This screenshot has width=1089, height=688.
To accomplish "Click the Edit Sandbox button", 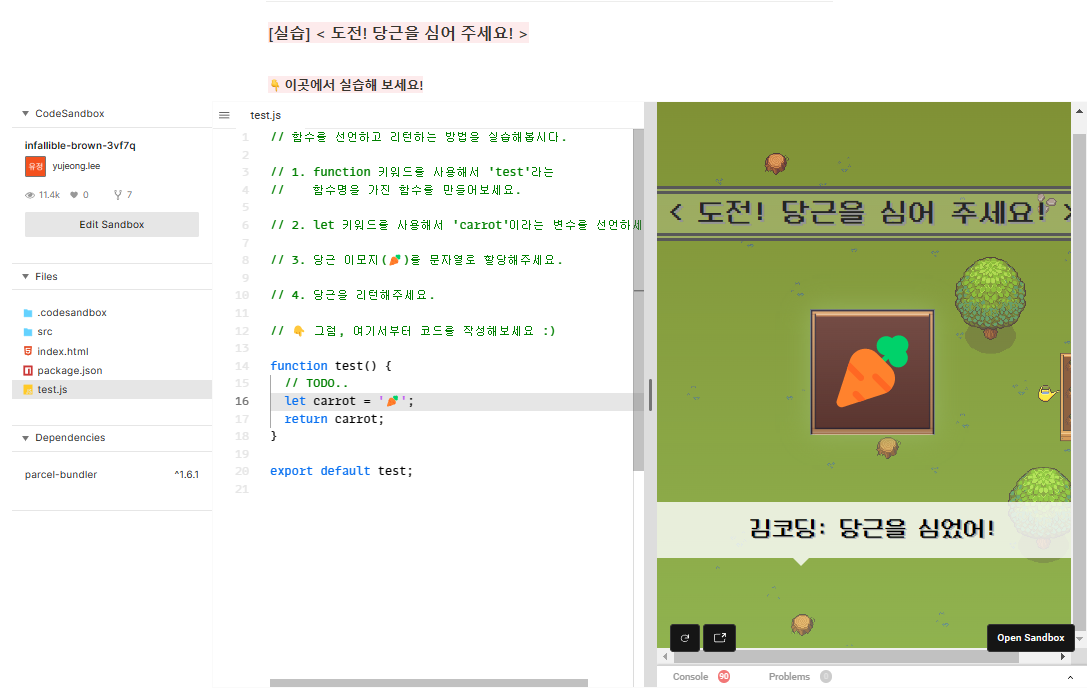I will tap(112, 224).
